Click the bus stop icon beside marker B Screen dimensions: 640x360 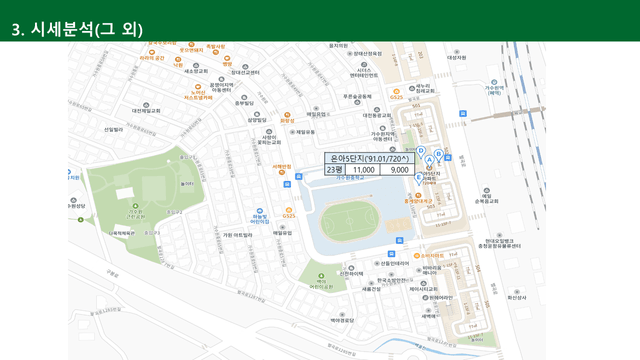(x=448, y=158)
